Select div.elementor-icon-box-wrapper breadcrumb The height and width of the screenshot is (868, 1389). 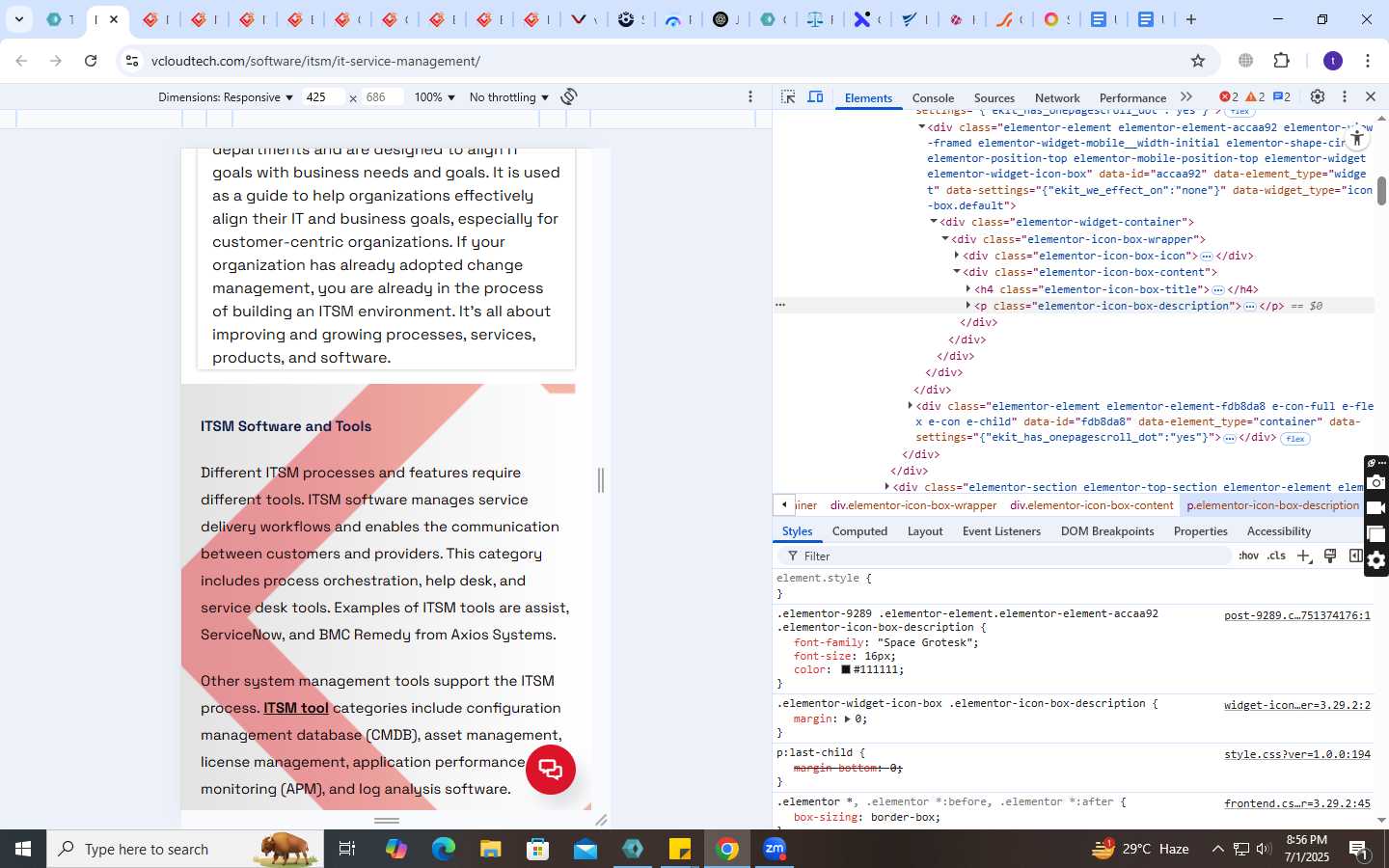point(913,505)
